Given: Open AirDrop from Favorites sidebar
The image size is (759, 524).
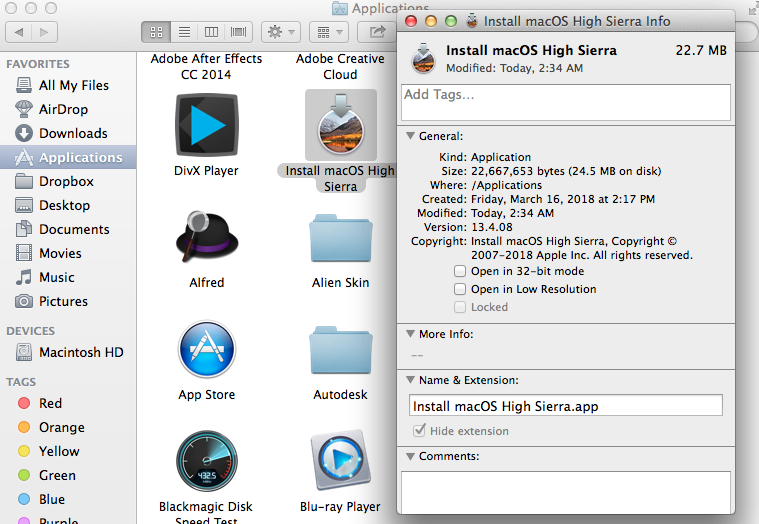Looking at the screenshot, I should coord(64,109).
